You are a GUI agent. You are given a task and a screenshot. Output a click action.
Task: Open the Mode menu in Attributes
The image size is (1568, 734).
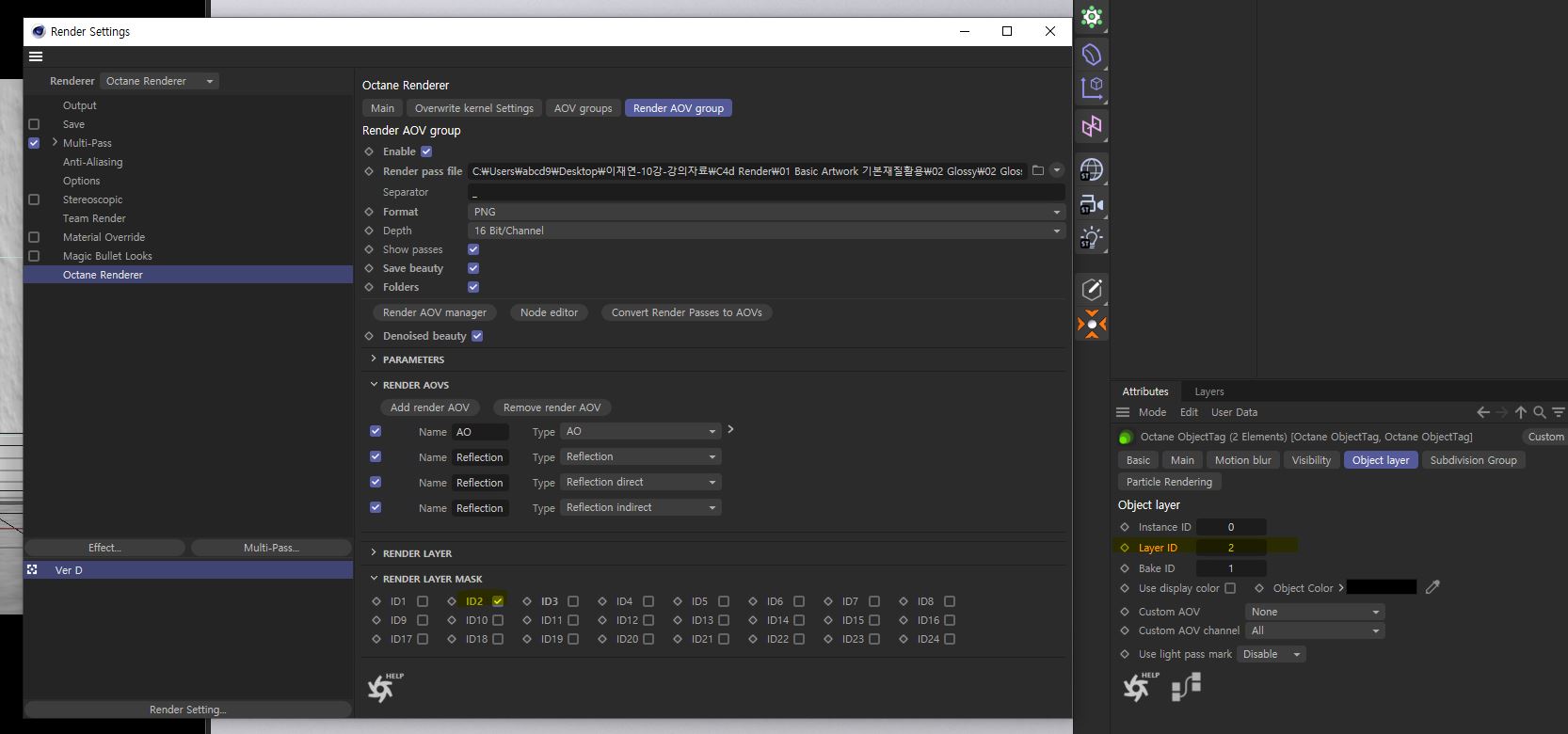tap(1152, 412)
